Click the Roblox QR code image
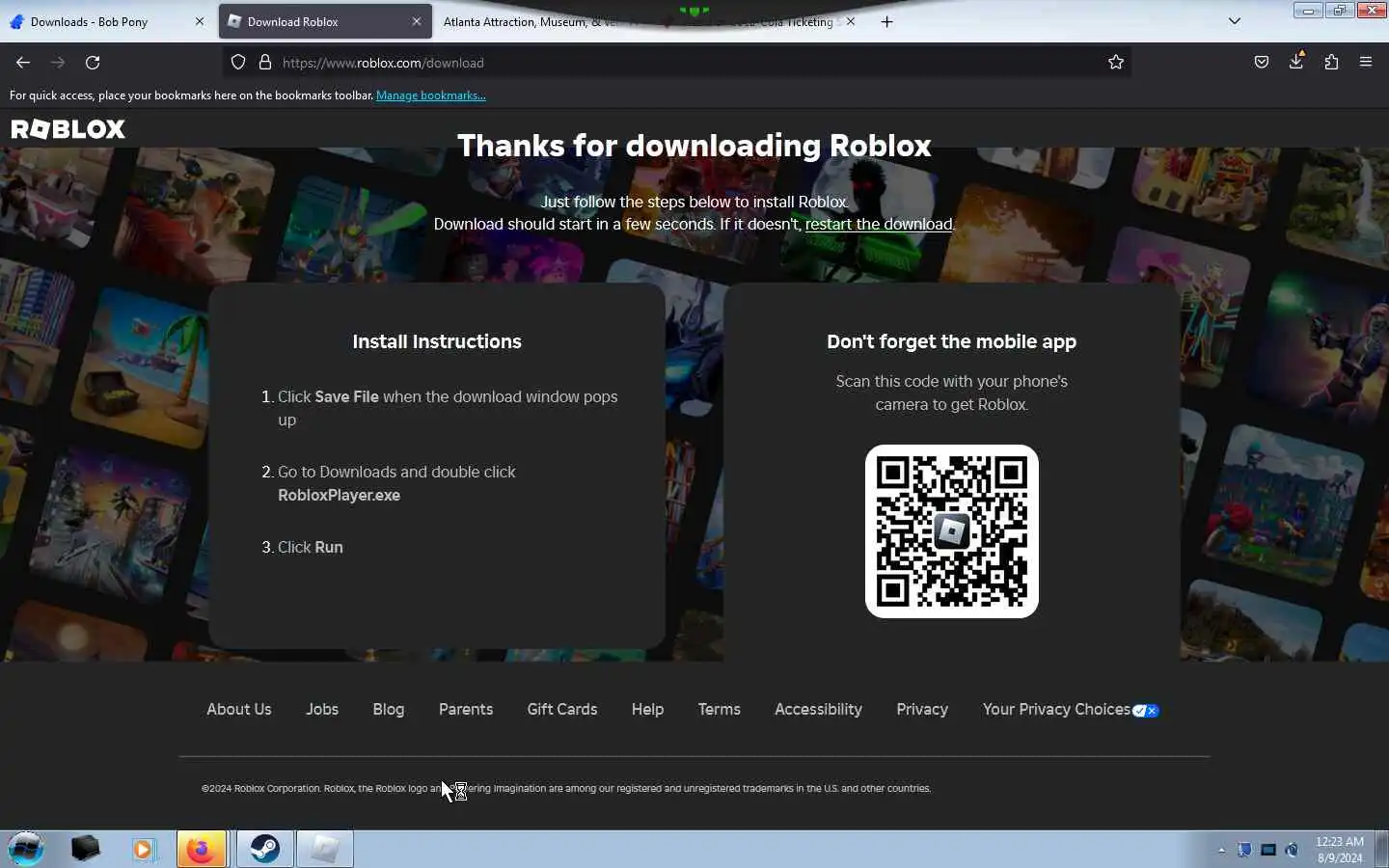Screen dimensions: 1389x868 pos(952,531)
